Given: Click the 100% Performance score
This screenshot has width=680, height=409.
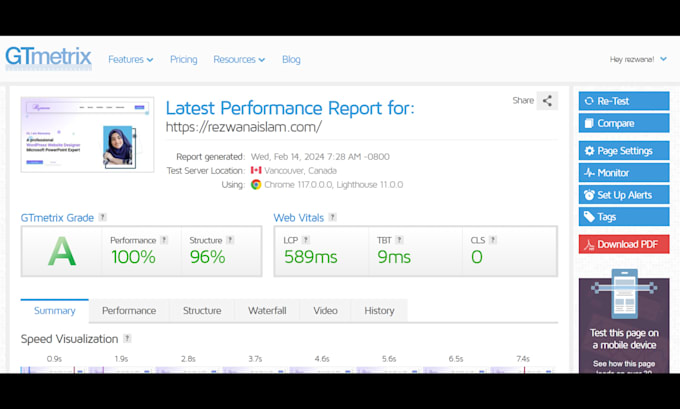Looking at the screenshot, I should pyautogui.click(x=133, y=257).
